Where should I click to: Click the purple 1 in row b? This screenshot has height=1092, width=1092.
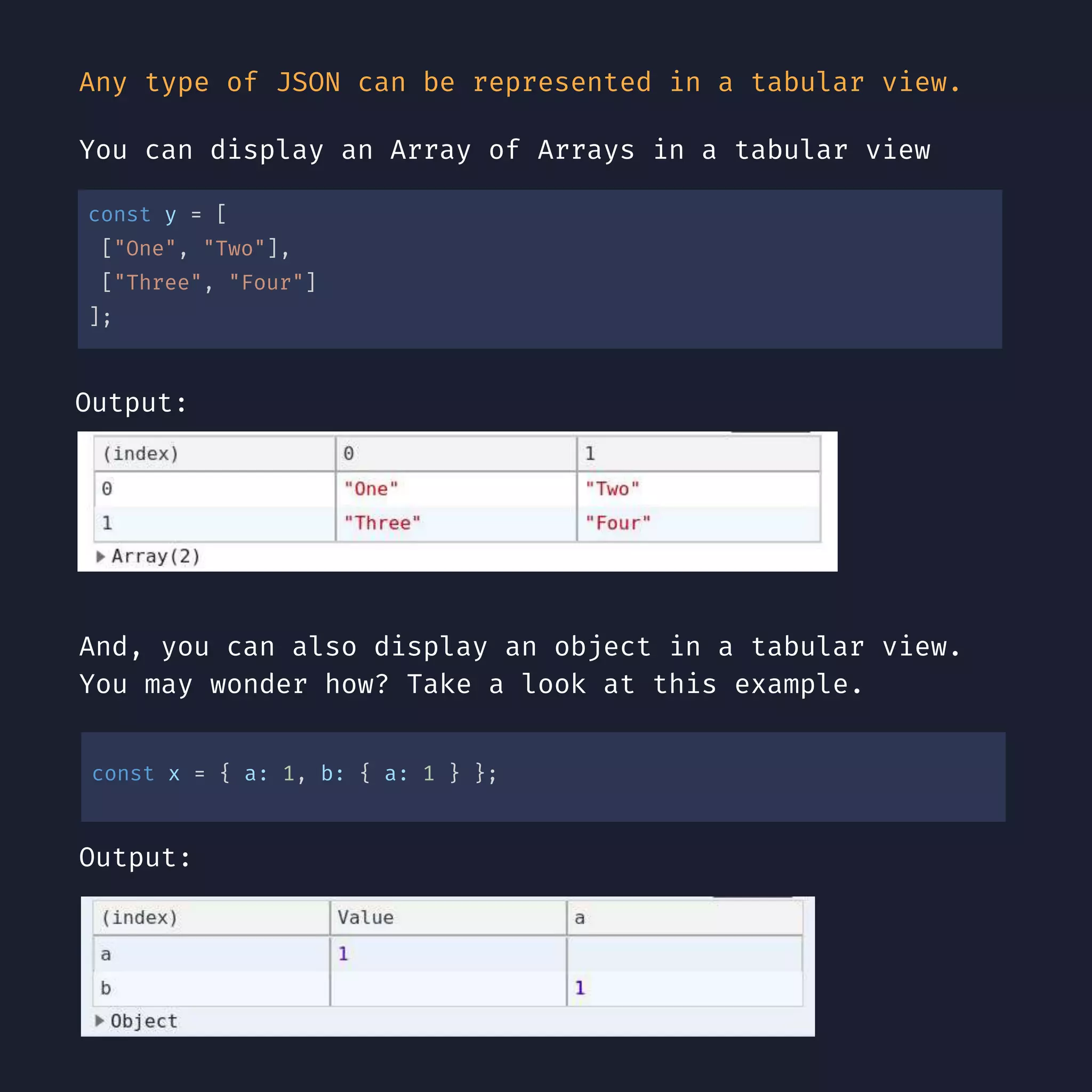pyautogui.click(x=580, y=988)
